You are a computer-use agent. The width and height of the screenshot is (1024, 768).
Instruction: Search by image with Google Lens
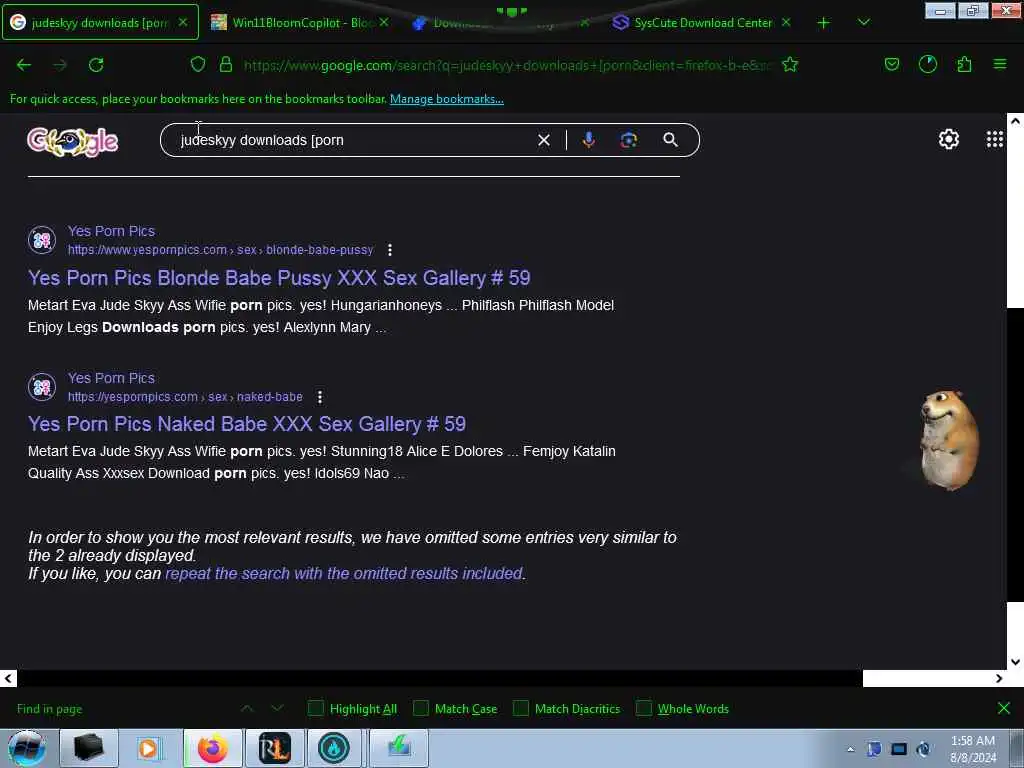629,140
